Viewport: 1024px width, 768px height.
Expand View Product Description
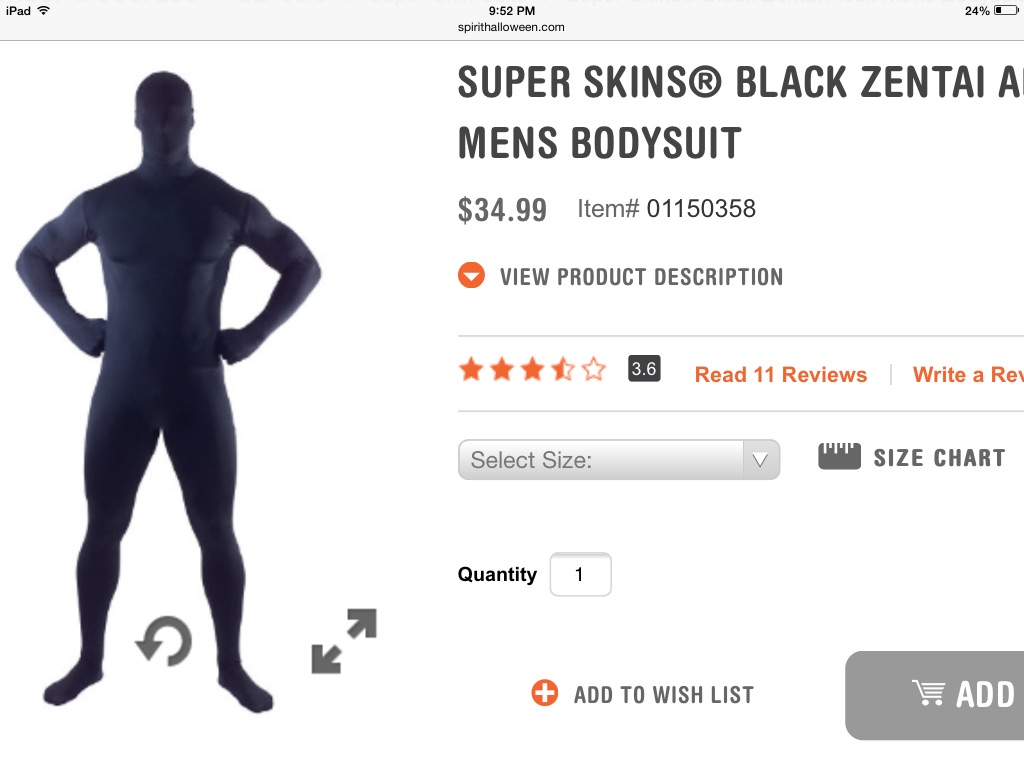pyautogui.click(x=641, y=277)
